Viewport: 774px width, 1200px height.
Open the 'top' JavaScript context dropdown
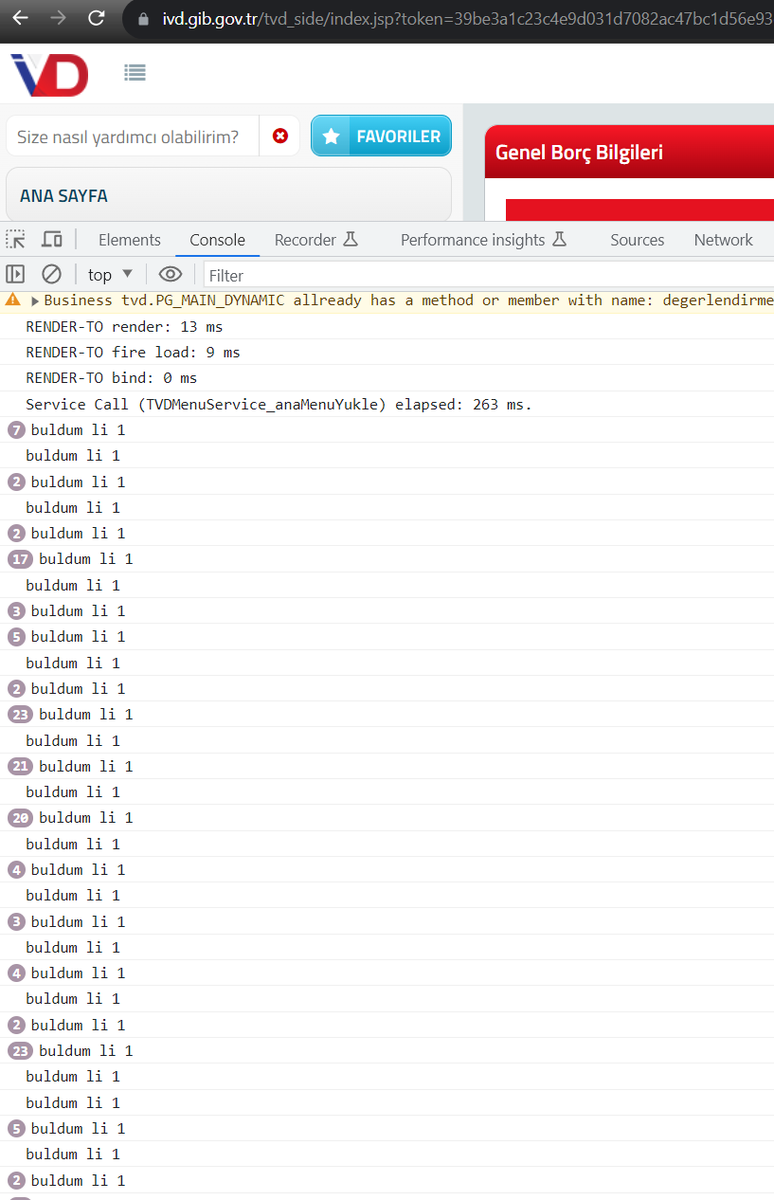pyautogui.click(x=110, y=274)
